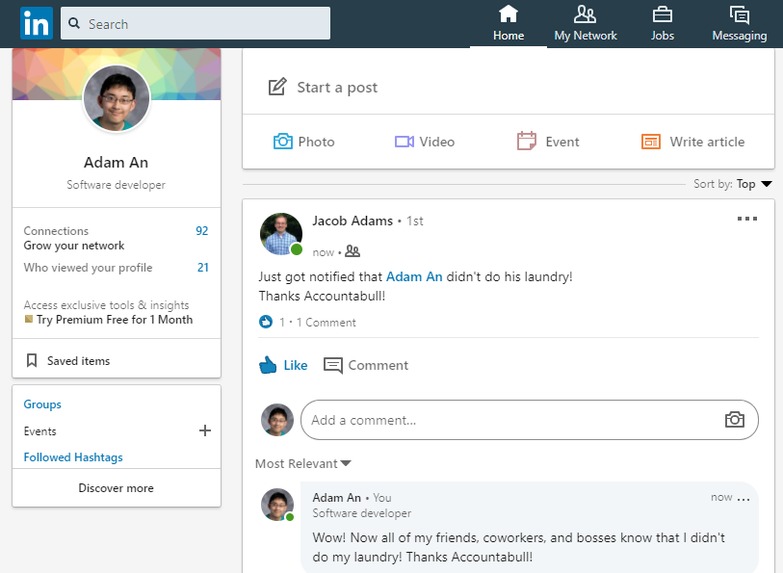
Task: Open the Most Relevant comments dropdown
Action: tap(303, 464)
